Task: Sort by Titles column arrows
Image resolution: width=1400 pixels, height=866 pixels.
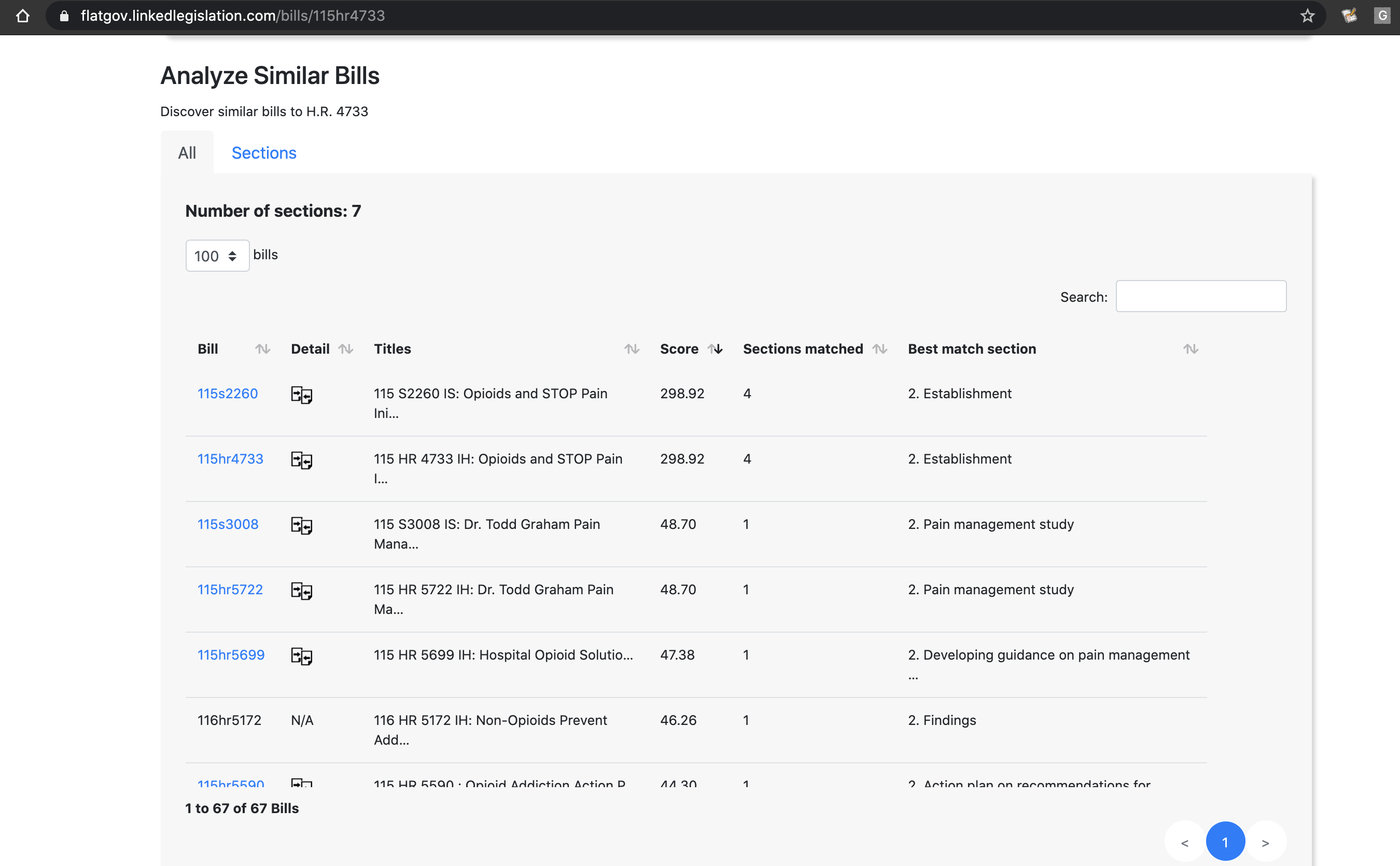Action: (x=632, y=349)
